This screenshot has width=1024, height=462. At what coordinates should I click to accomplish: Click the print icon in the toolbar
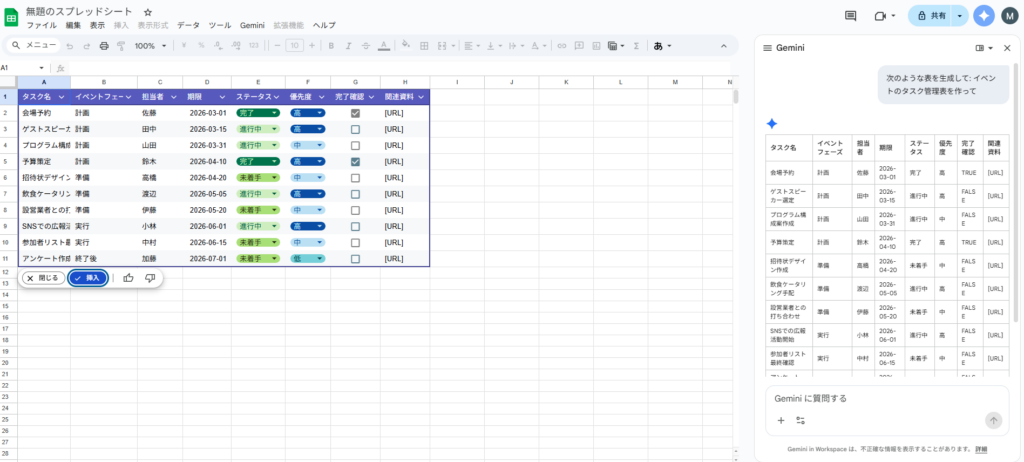(x=104, y=45)
